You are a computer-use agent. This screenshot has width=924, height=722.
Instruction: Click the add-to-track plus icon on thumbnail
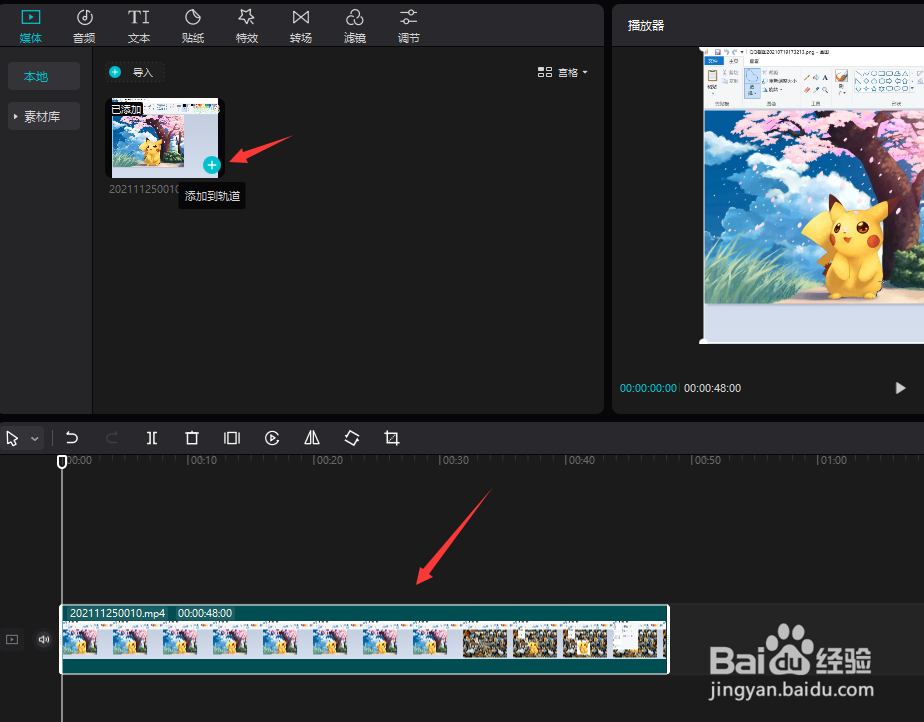click(212, 165)
